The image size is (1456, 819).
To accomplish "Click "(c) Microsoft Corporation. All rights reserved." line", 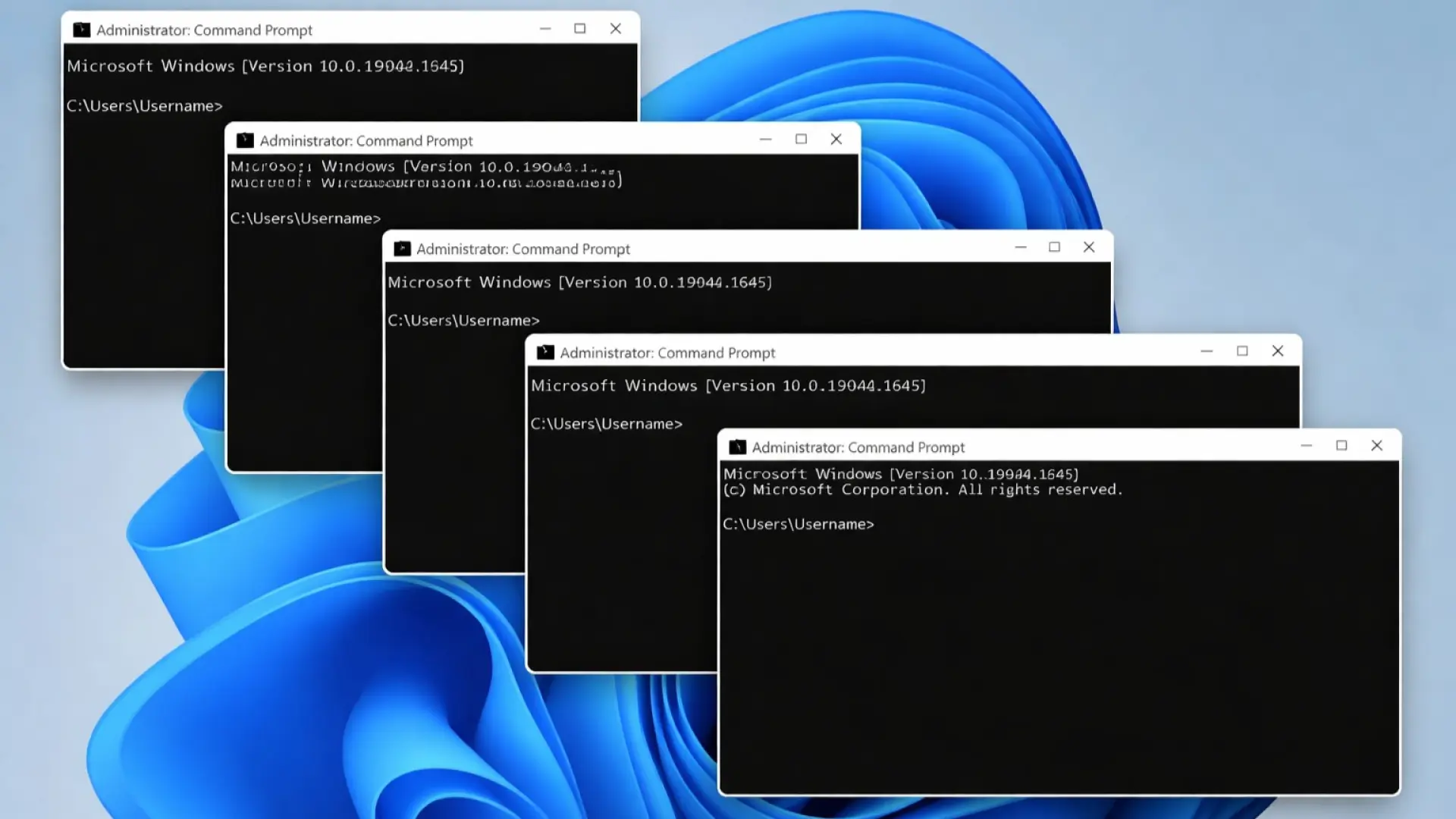I will click(923, 490).
